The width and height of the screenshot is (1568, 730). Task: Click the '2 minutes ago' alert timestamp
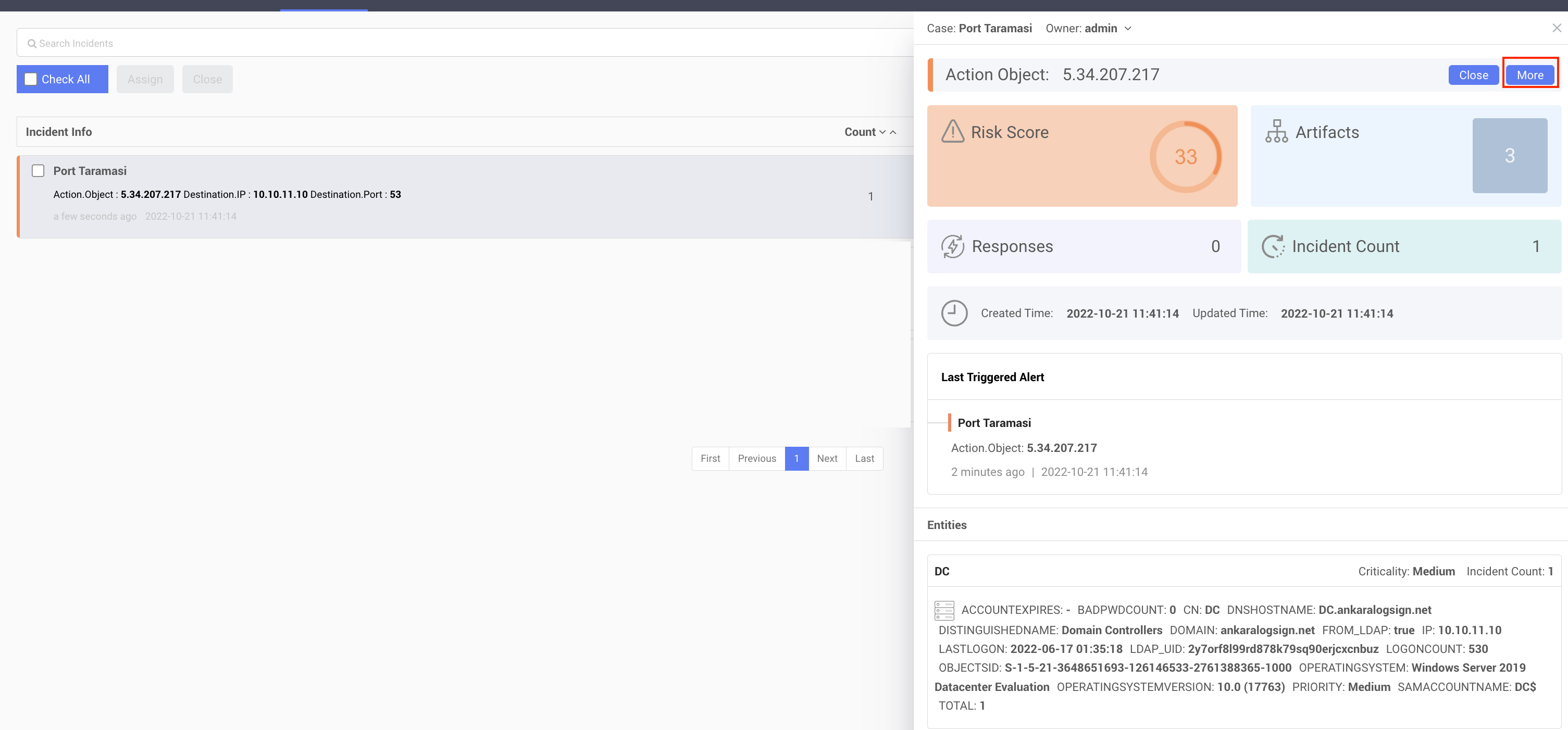point(987,472)
